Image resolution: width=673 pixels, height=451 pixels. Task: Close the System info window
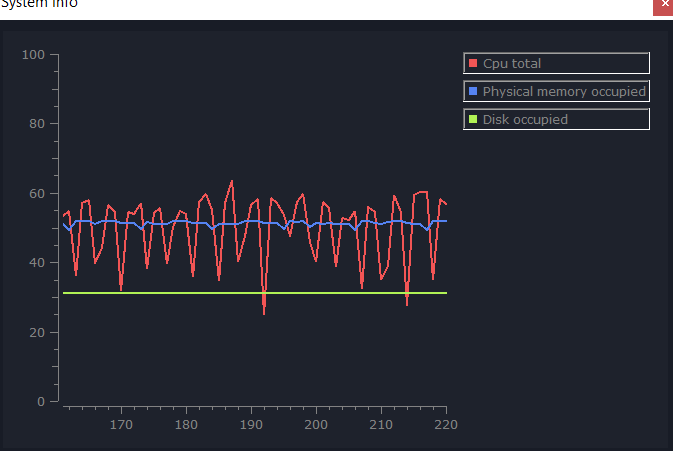[663, 5]
